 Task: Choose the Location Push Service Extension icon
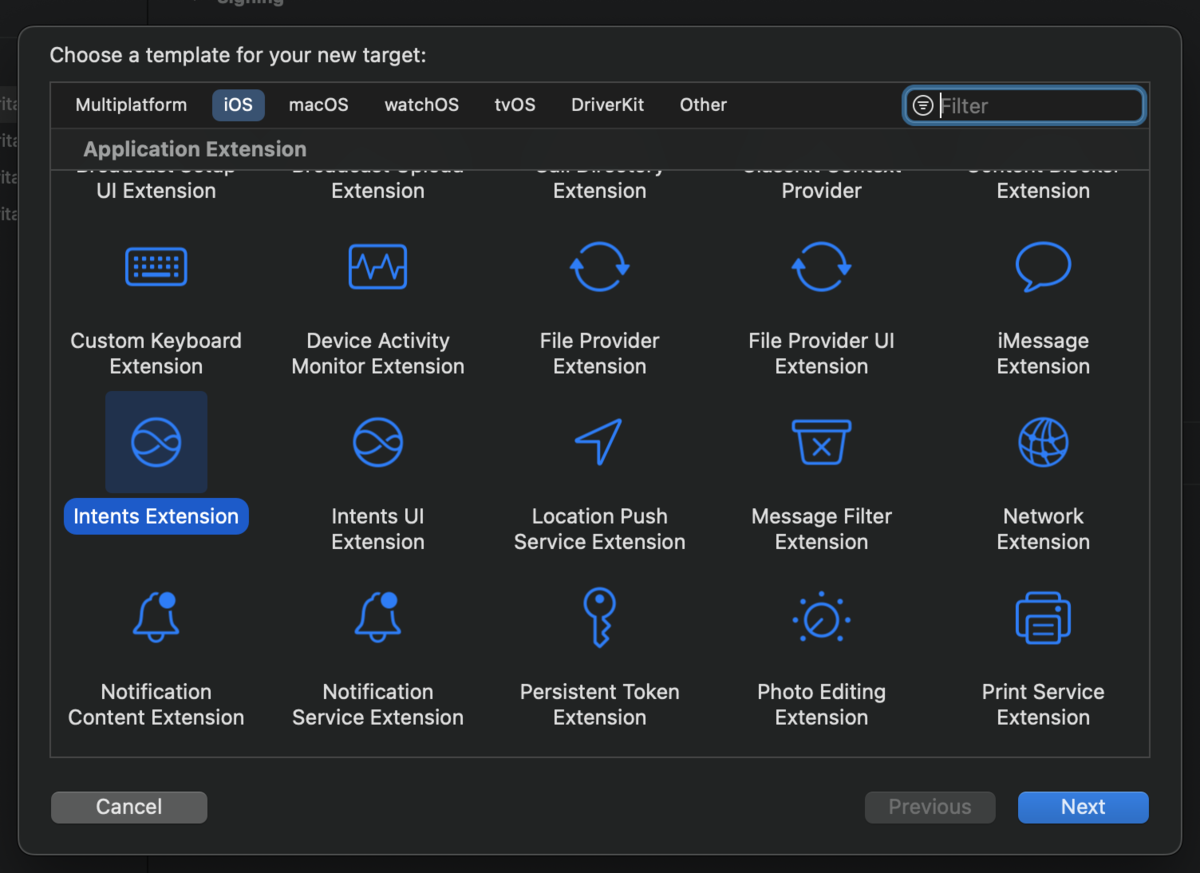pos(600,442)
